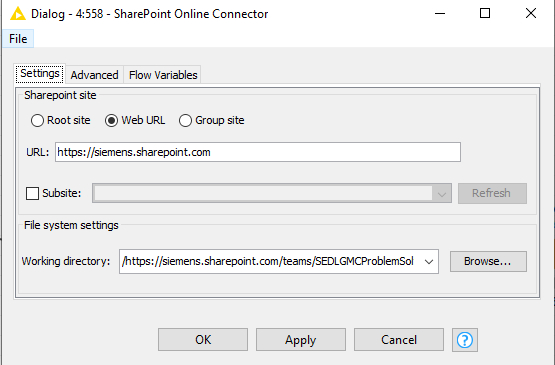The width and height of the screenshot is (555, 365).
Task: Open the Subsite combo box
Action: [x=272, y=193]
